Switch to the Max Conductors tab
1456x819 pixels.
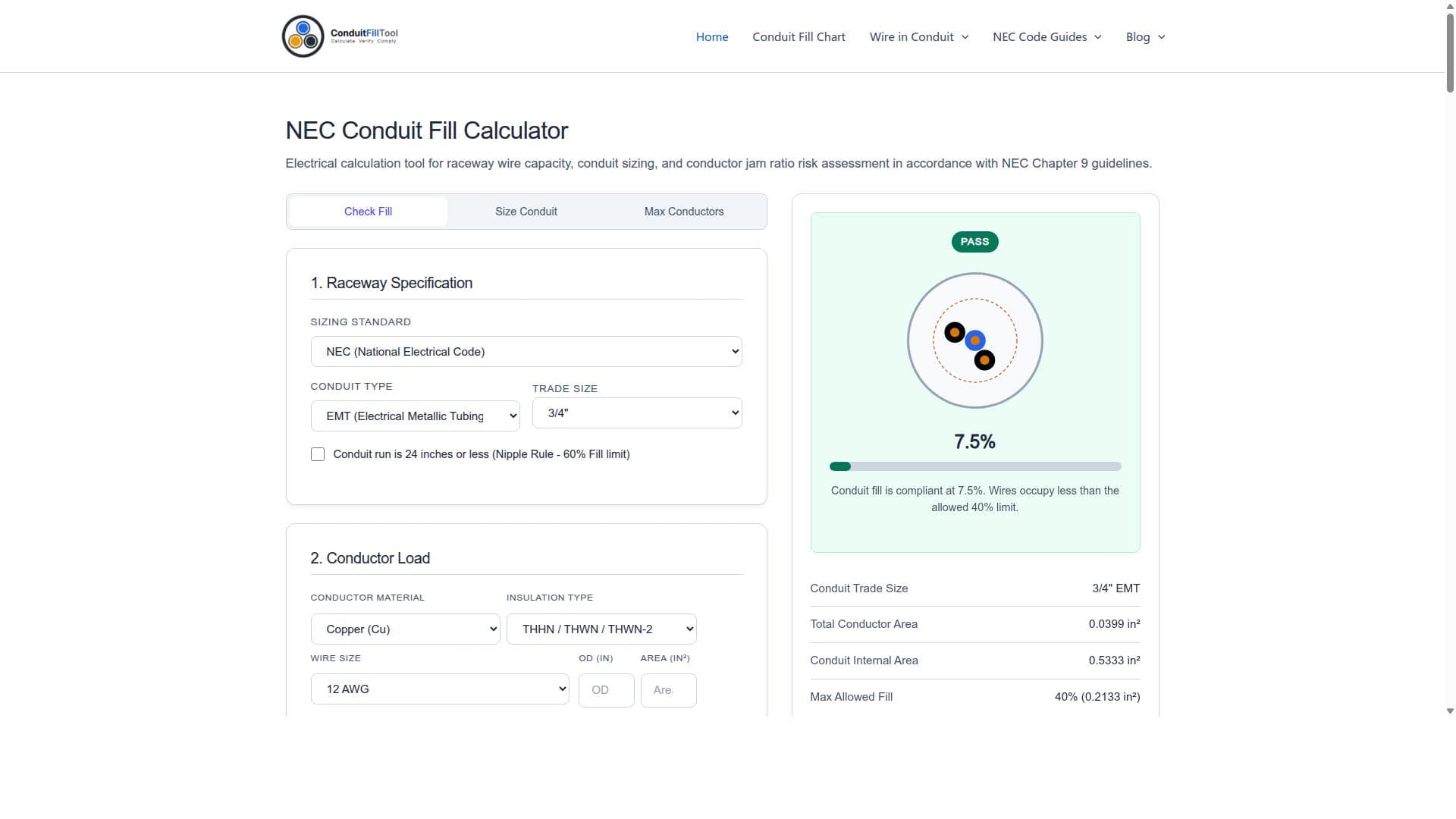[684, 212]
